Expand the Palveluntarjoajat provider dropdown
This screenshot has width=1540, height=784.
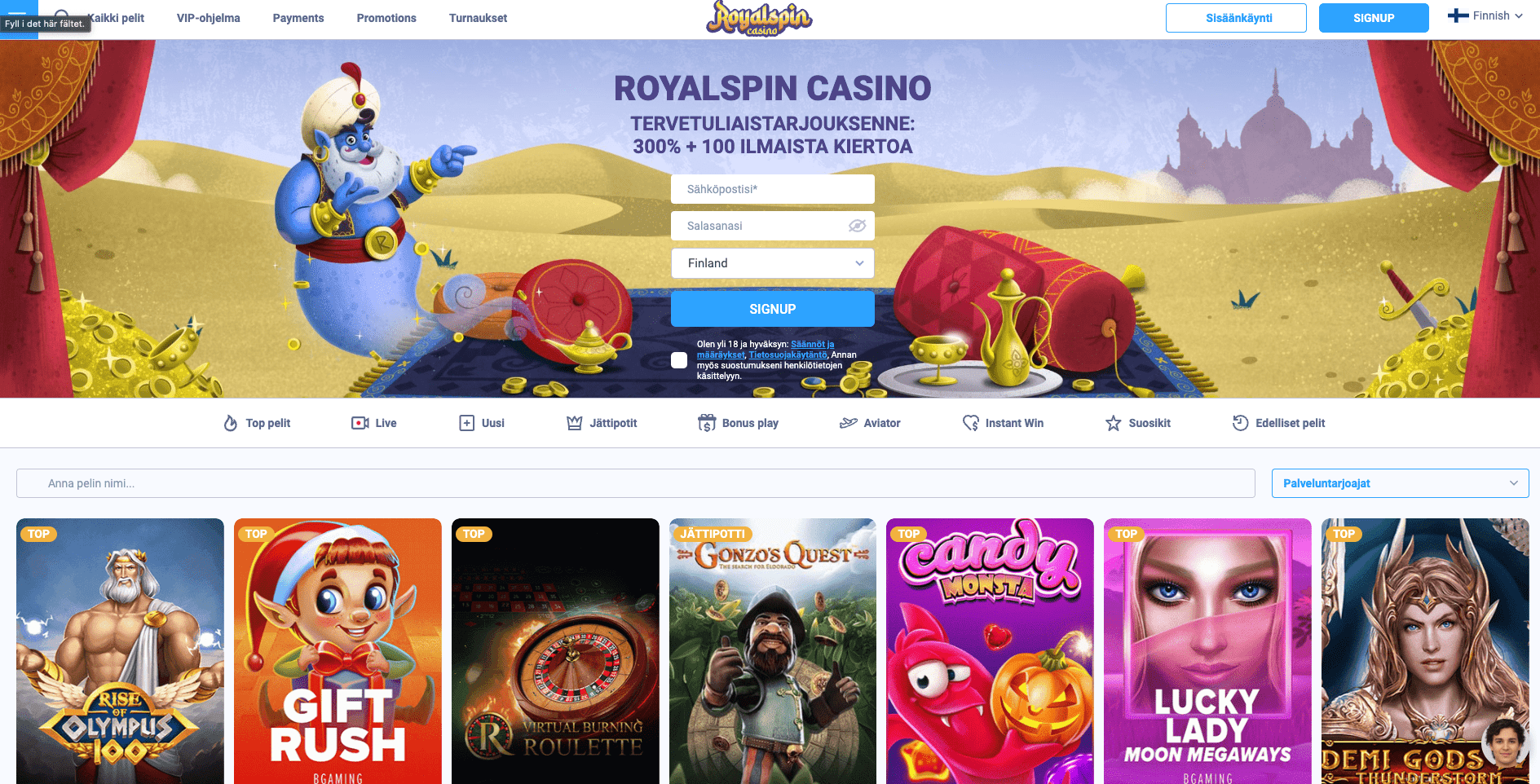[x=1400, y=483]
